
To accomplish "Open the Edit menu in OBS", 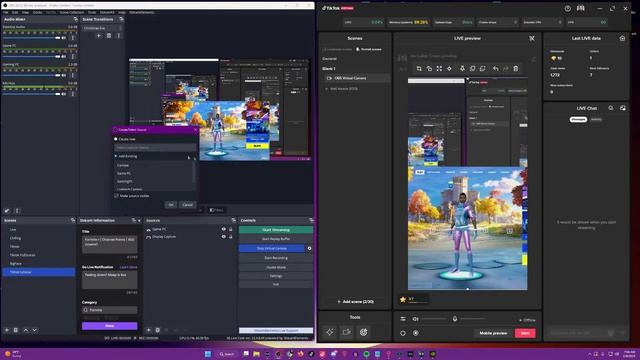I will point(15,12).
